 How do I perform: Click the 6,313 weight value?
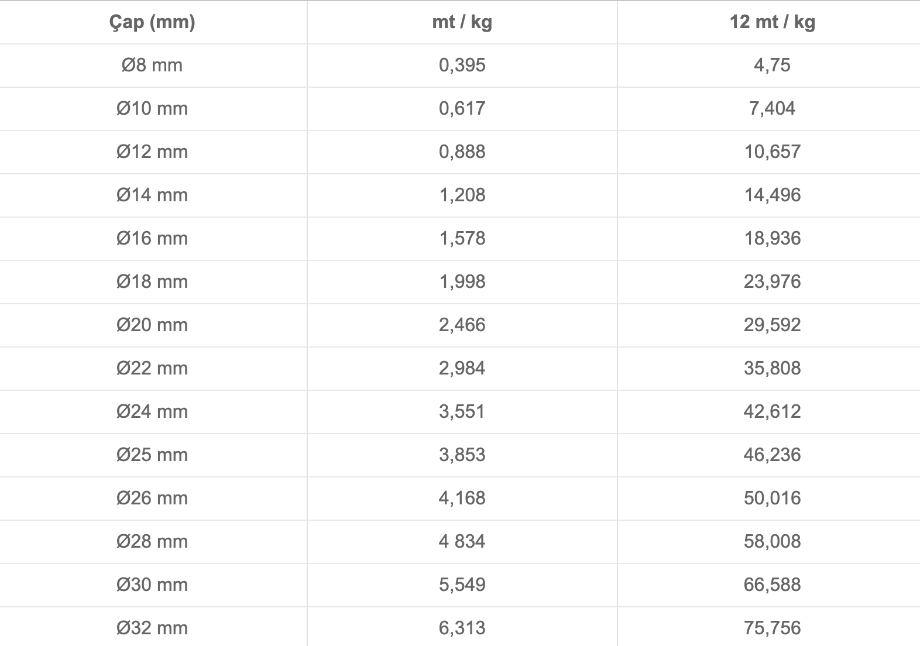click(462, 628)
